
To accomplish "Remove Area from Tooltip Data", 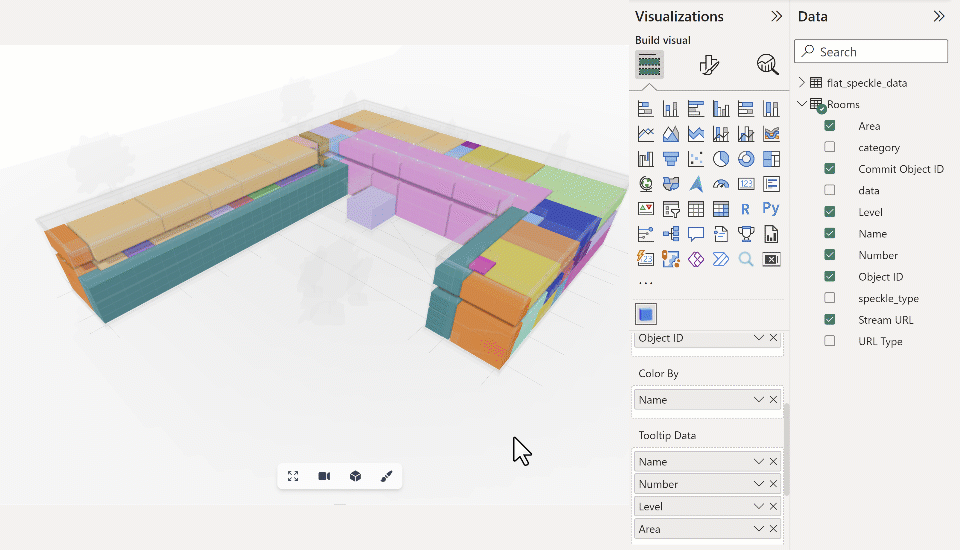I will [773, 529].
